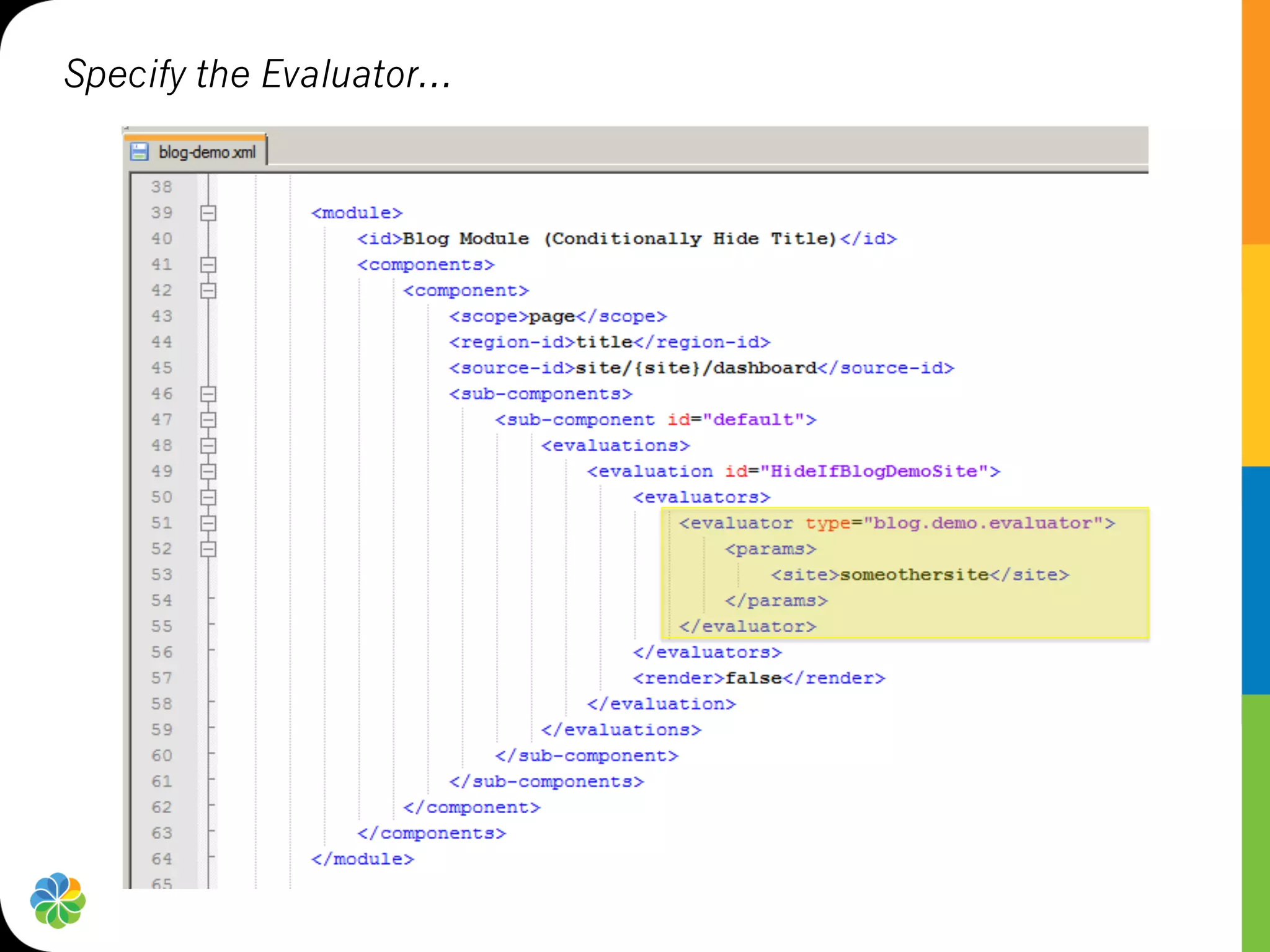Click the opening <sub-components> tag

coord(541,394)
